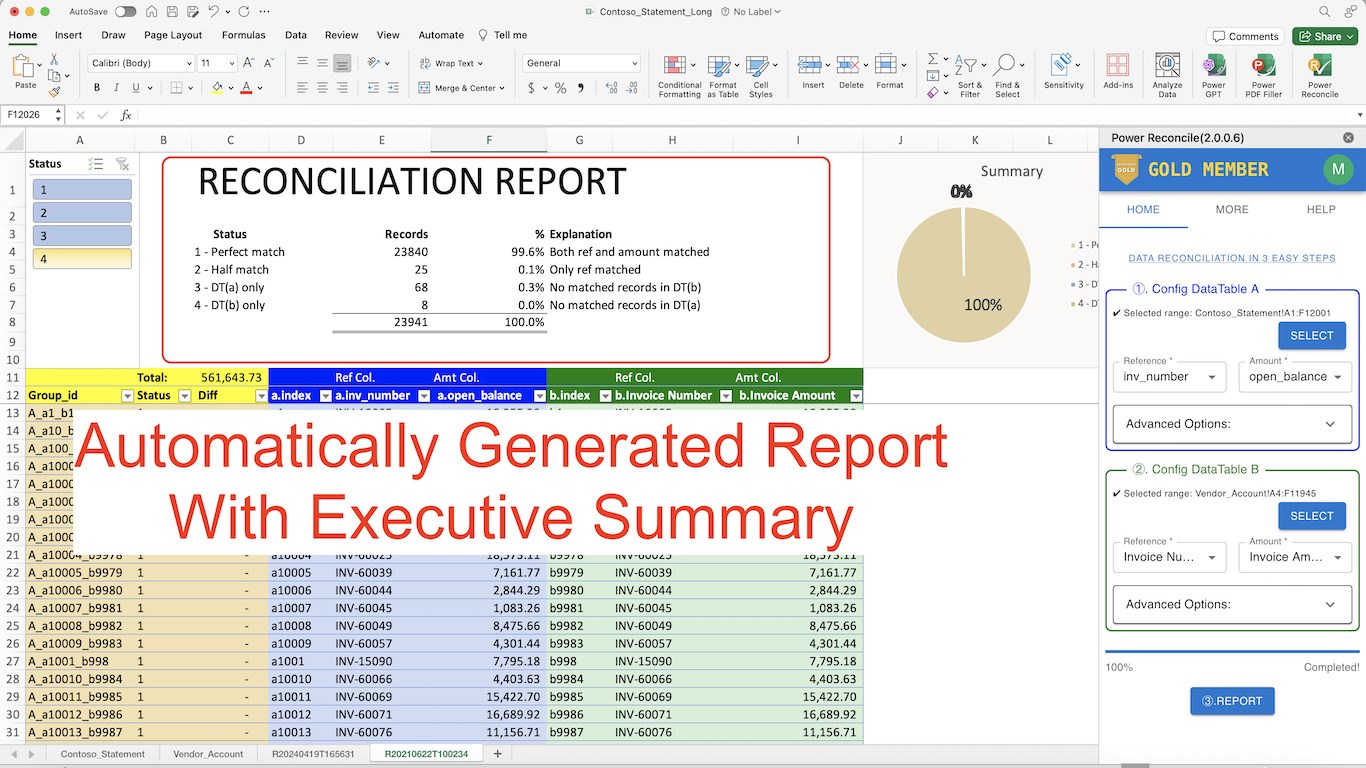Switch to the Formulas ribbon tab
1366x768 pixels.
[243, 35]
